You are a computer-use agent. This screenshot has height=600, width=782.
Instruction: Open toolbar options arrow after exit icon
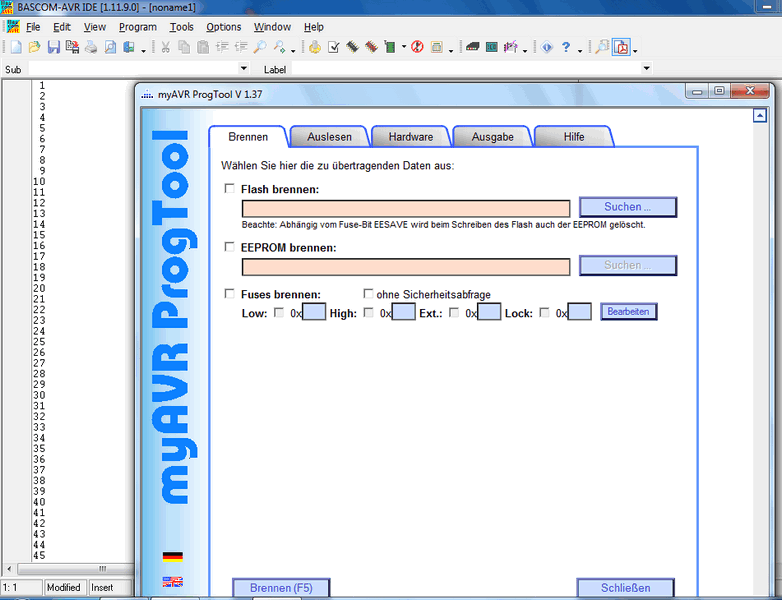143,50
